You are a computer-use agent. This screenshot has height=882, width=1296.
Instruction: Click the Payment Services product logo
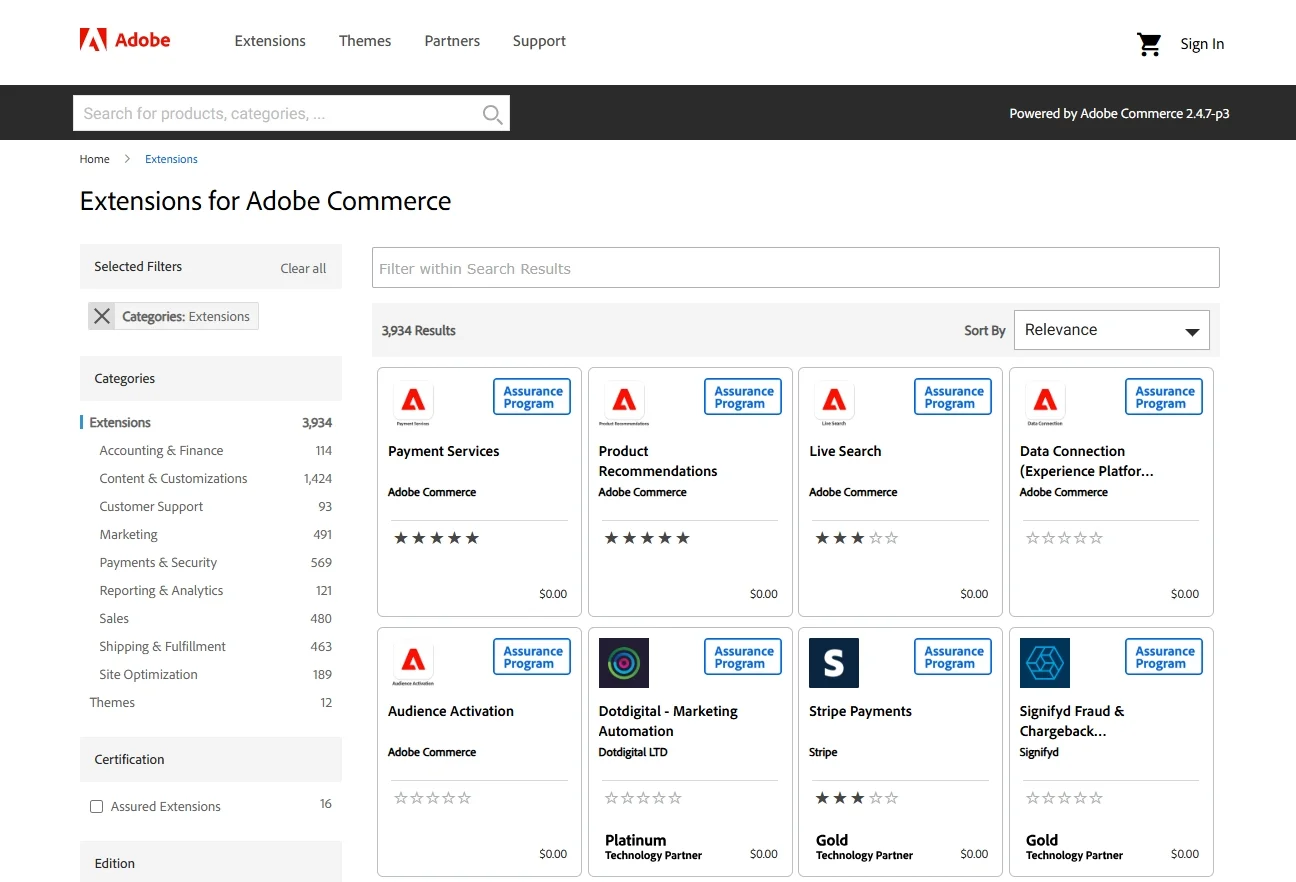point(413,404)
